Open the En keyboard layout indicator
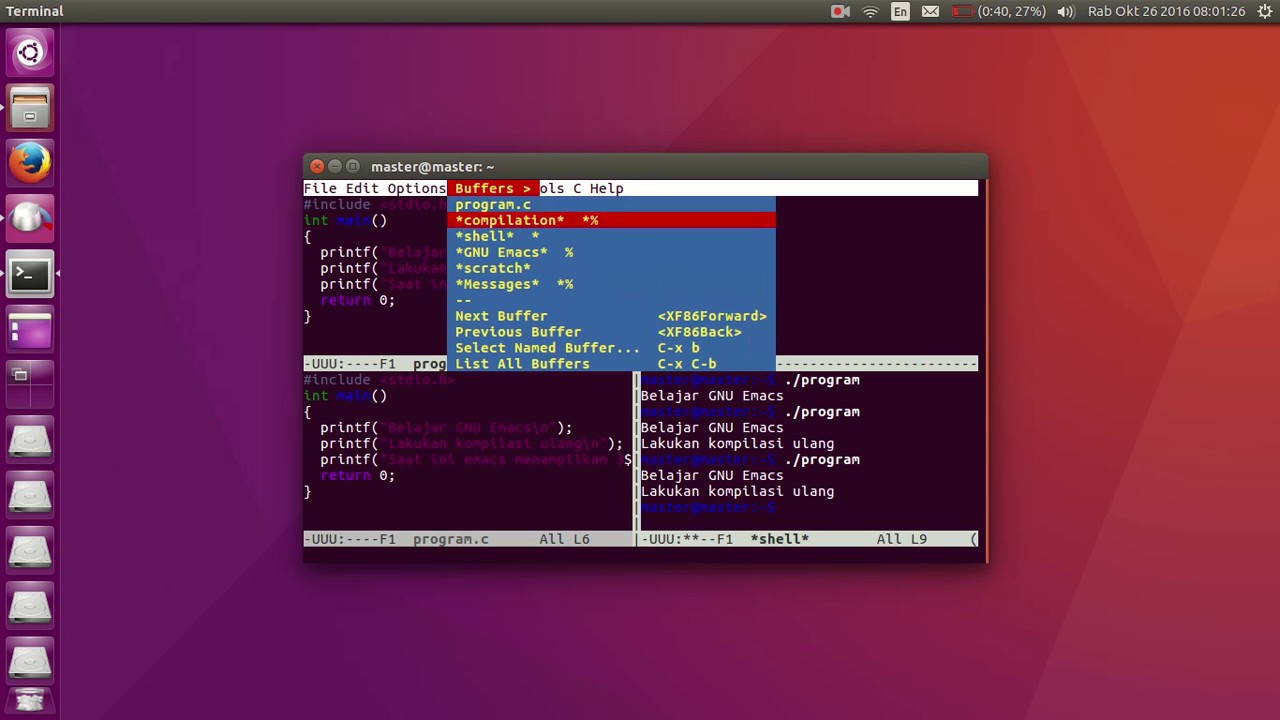1280x720 pixels. 900,11
